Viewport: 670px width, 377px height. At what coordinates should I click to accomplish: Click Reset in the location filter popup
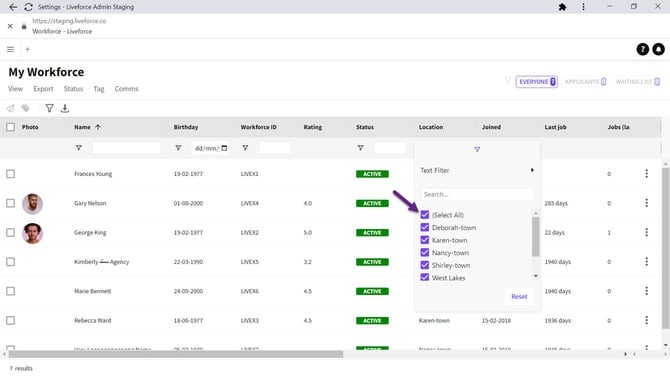pos(519,296)
